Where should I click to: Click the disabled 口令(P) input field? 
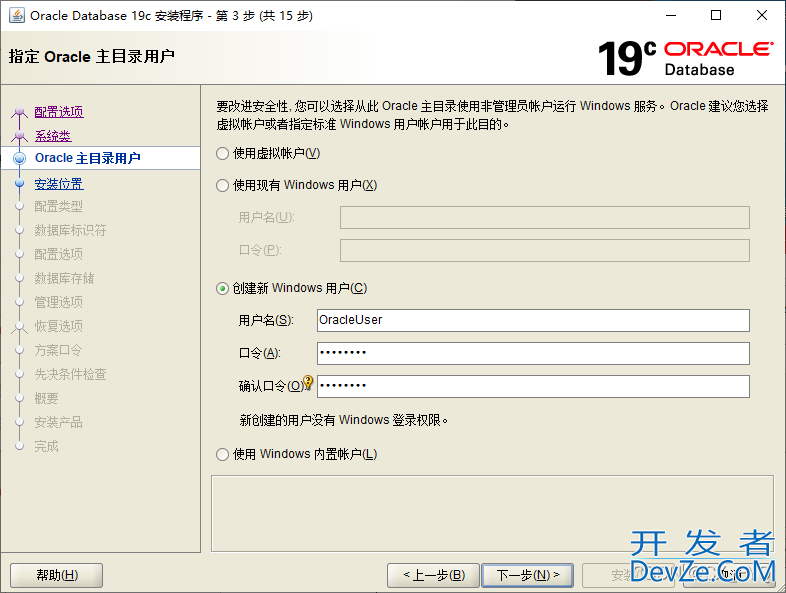[x=545, y=250]
